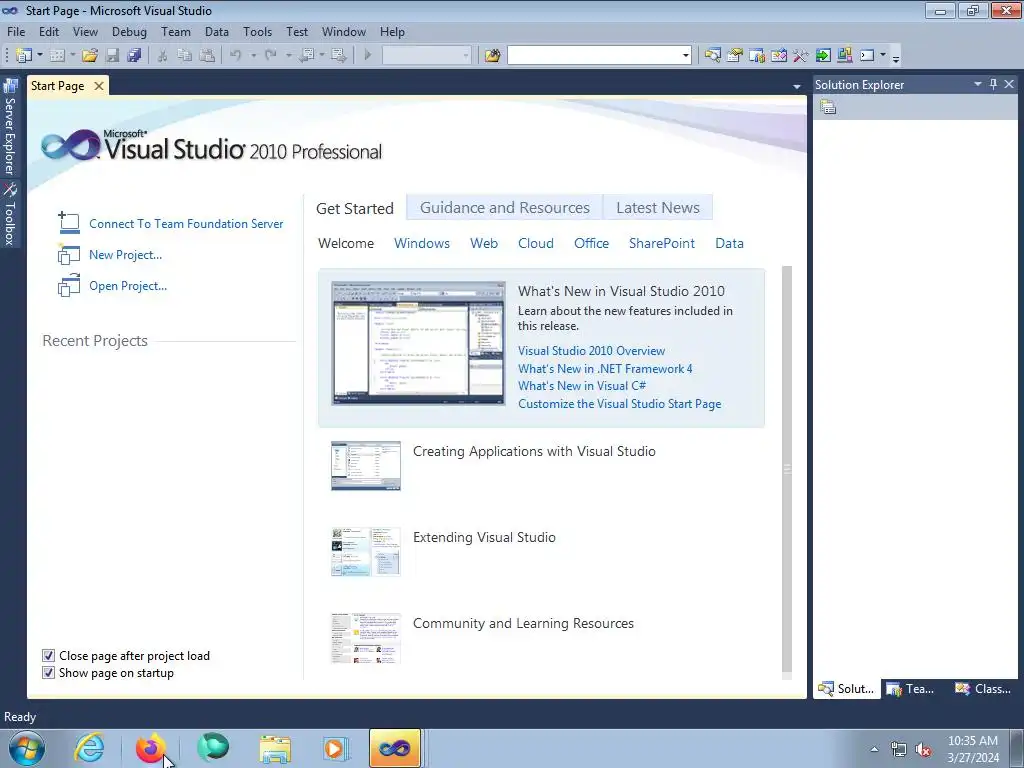The width and height of the screenshot is (1024, 768).
Task: Open the Navigate Backward dropdown arrow
Action: [322, 56]
